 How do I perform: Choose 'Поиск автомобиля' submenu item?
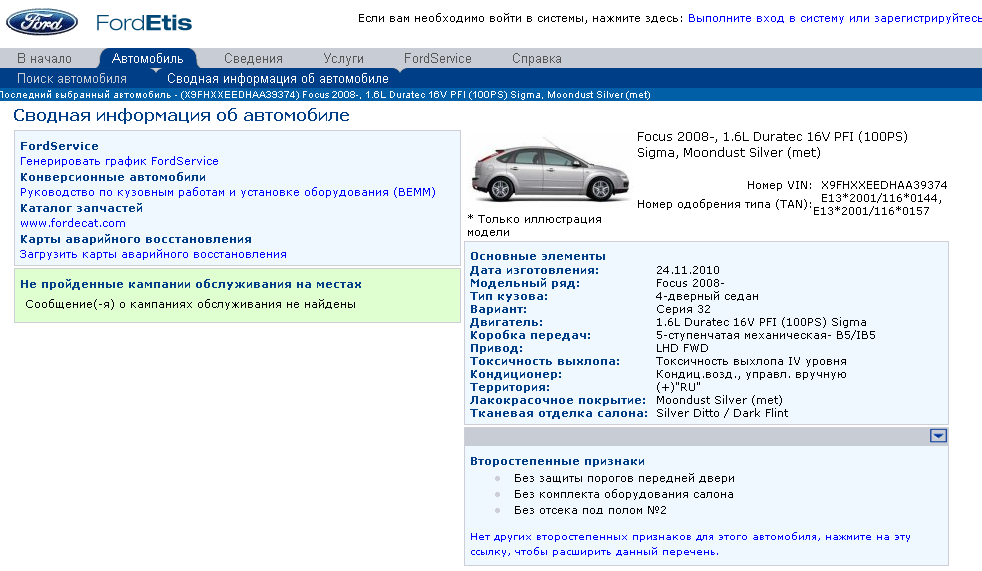click(x=72, y=78)
